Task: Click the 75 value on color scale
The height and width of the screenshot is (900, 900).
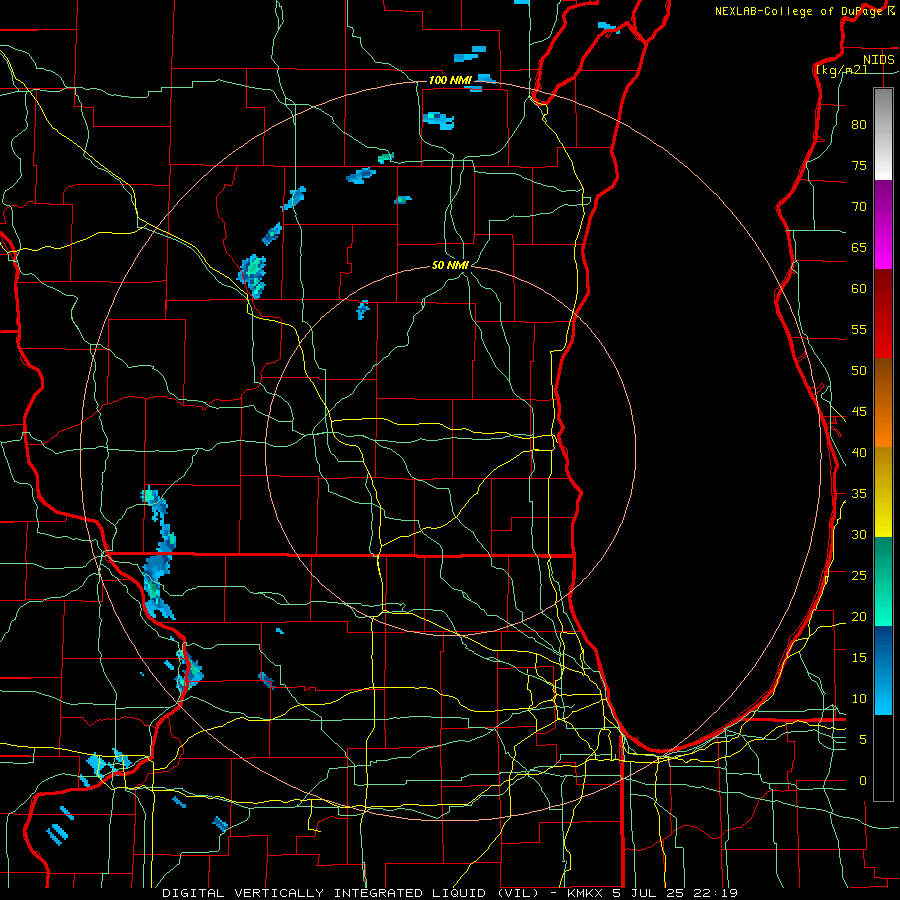Action: (859, 166)
